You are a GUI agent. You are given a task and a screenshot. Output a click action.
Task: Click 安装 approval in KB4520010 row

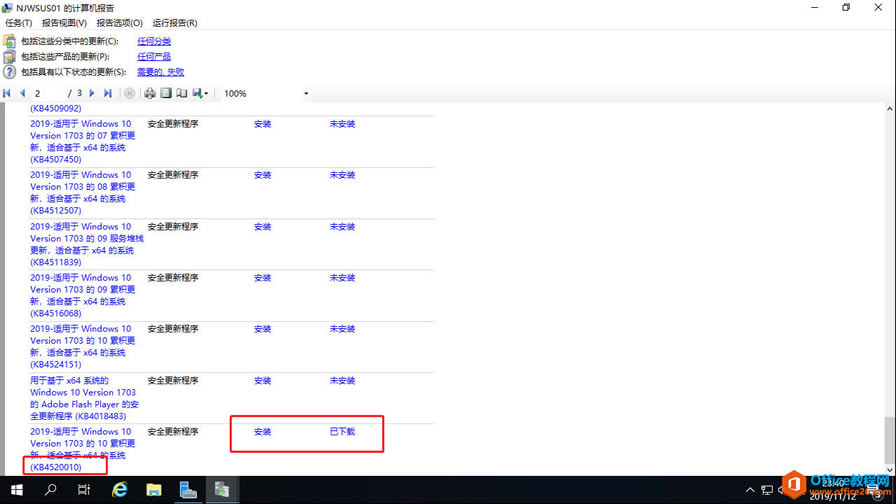pos(262,432)
